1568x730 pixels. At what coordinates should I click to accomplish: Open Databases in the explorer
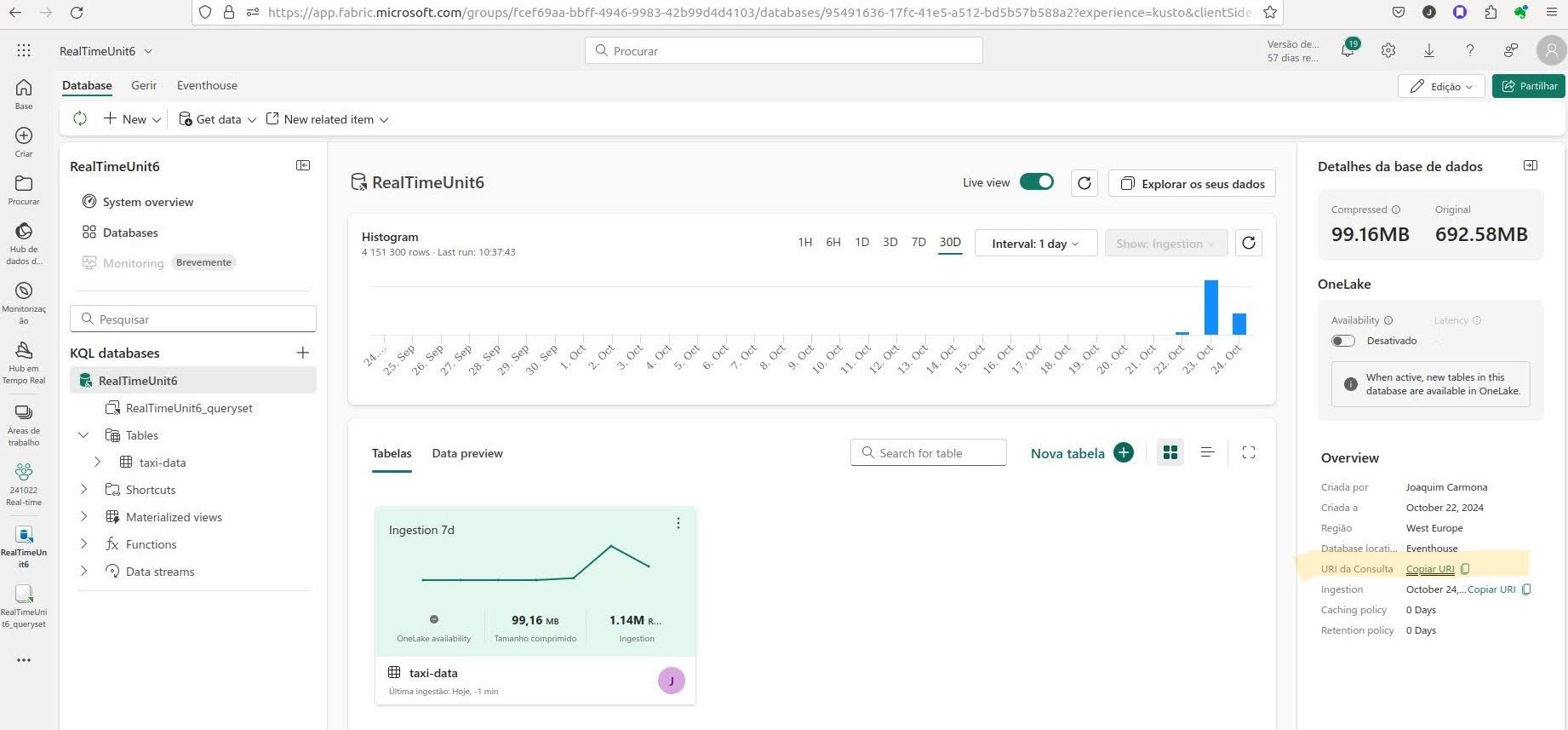pos(120,233)
